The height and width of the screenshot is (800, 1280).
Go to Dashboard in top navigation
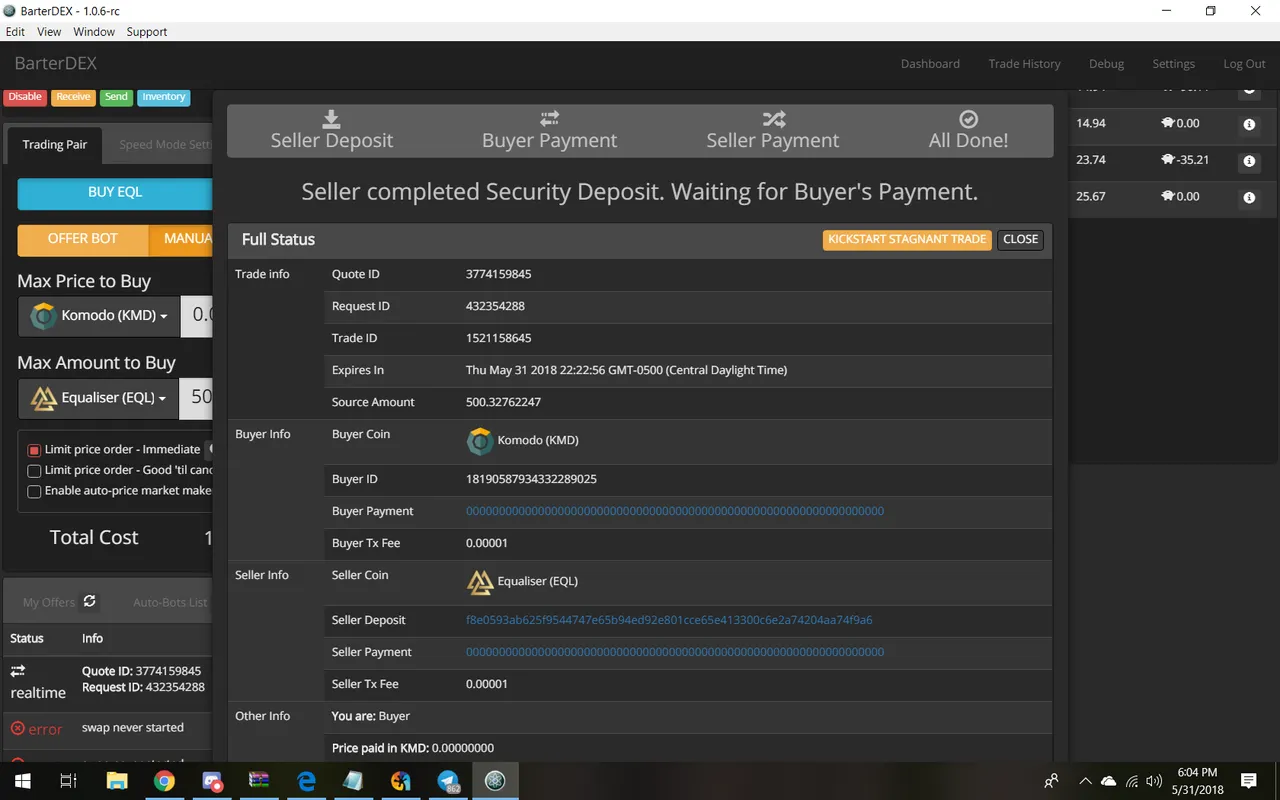[x=930, y=64]
